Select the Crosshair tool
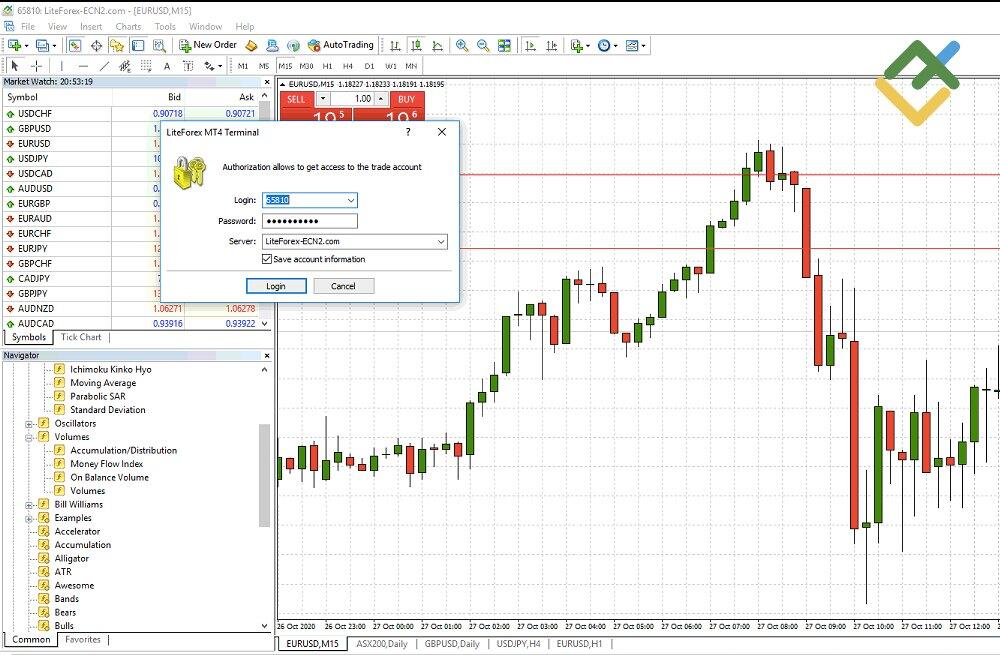The width and height of the screenshot is (1000, 655). [34, 66]
